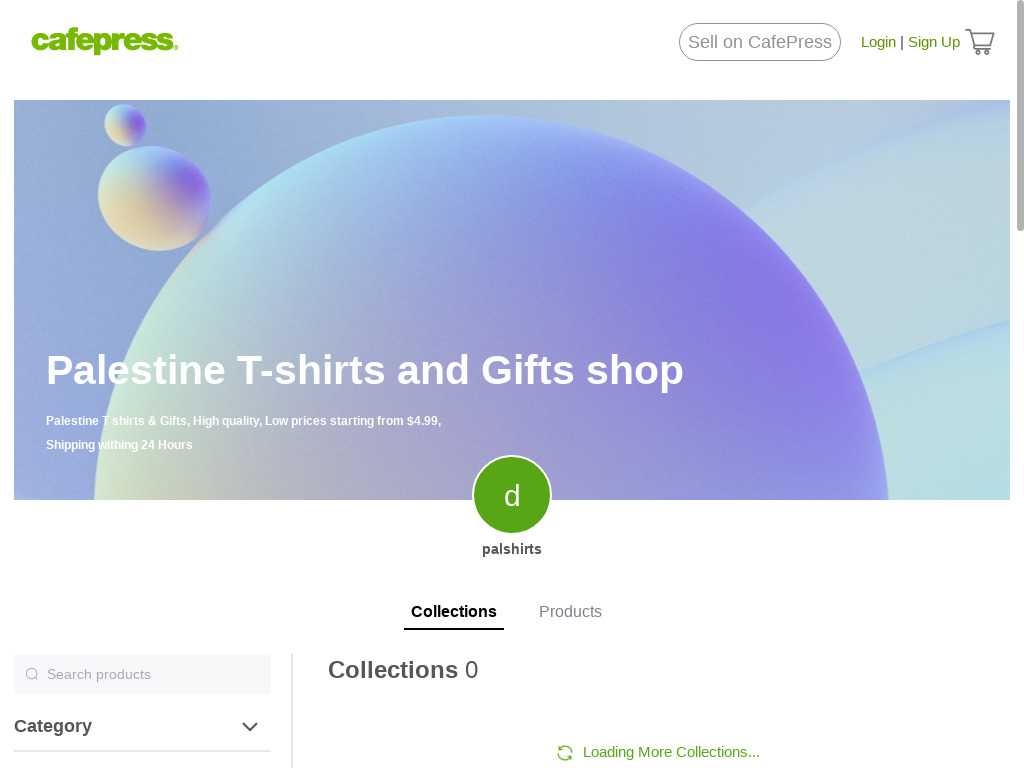Click the magnifier icon in search box
The image size is (1024, 768).
coord(31,674)
